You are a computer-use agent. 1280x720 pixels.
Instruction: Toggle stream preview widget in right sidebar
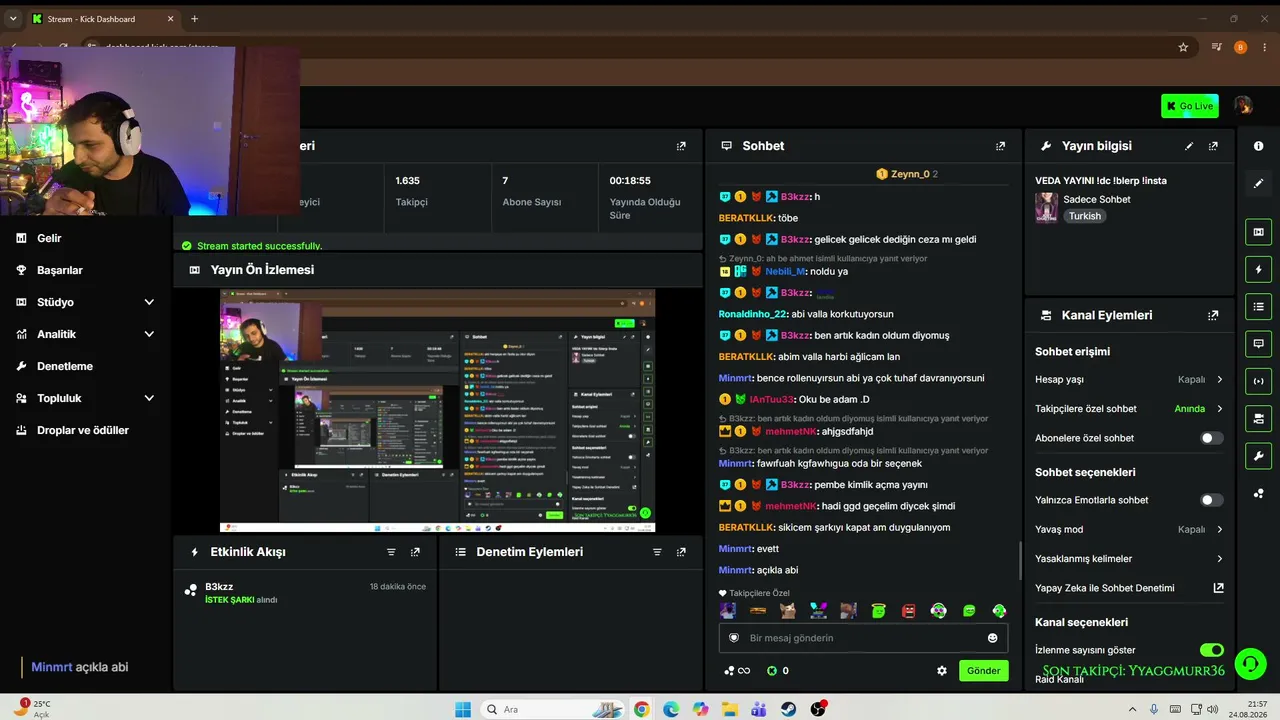pos(1258,232)
